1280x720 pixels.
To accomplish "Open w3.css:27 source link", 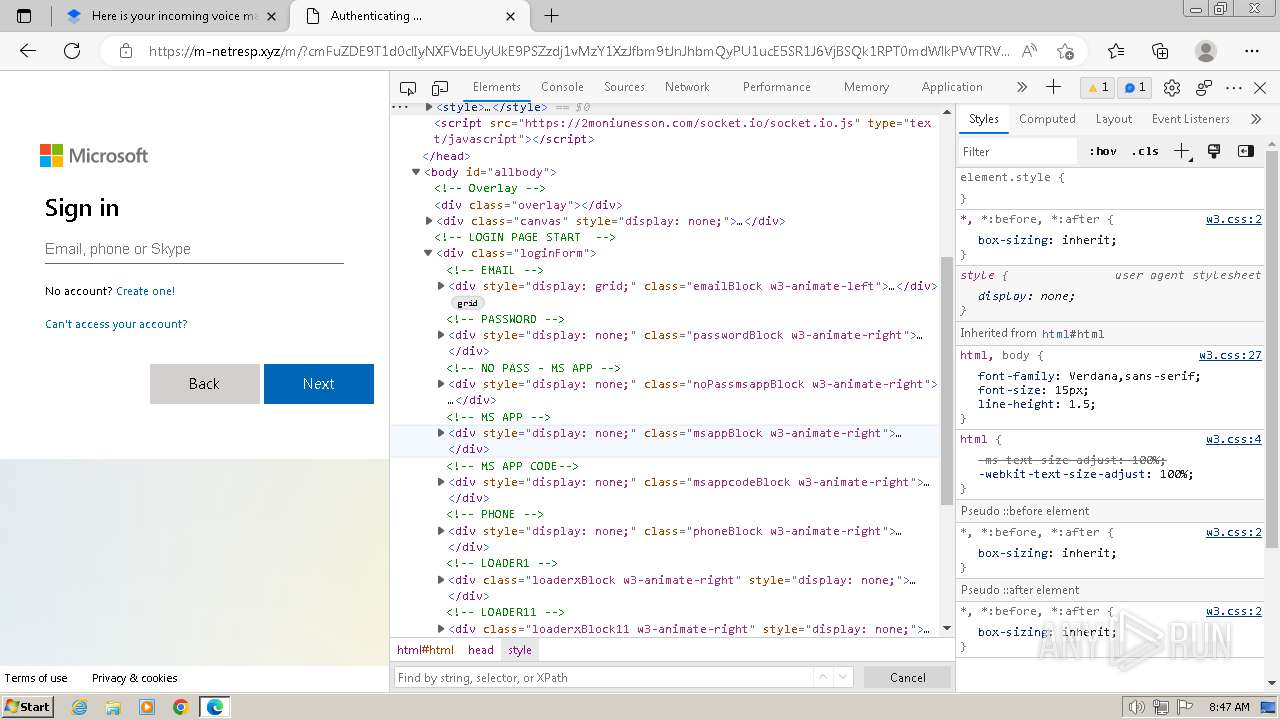I will 1230,355.
